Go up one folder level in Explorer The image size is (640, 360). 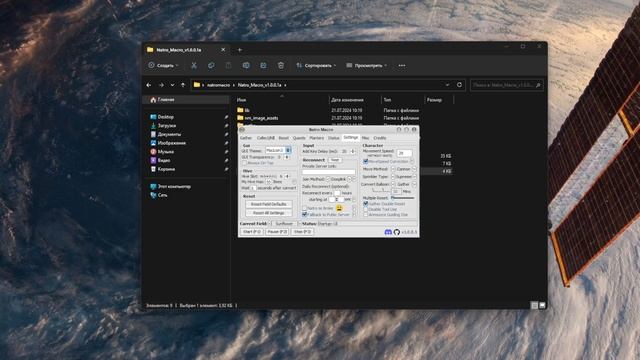point(183,85)
